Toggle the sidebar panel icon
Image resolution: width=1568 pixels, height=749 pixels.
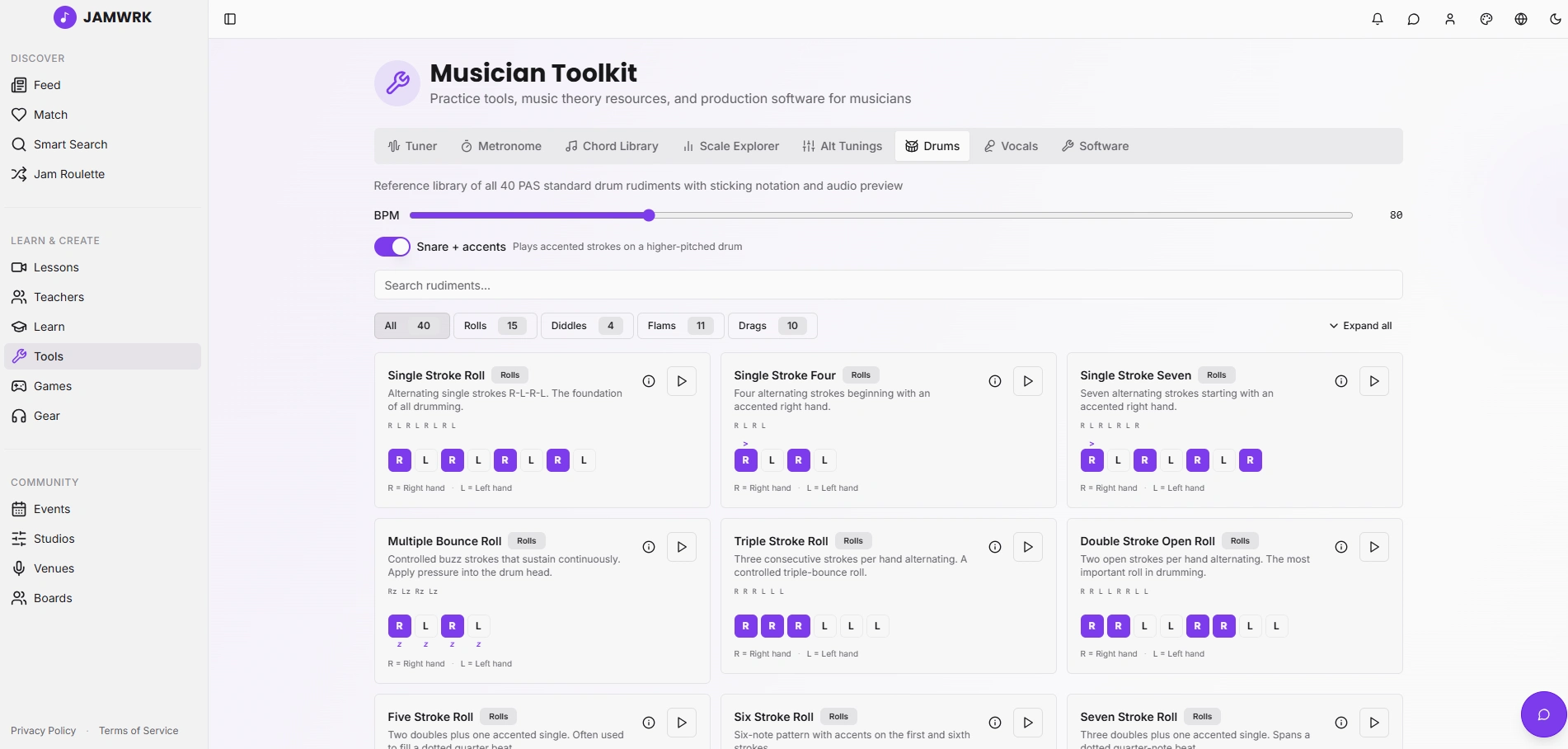(230, 19)
